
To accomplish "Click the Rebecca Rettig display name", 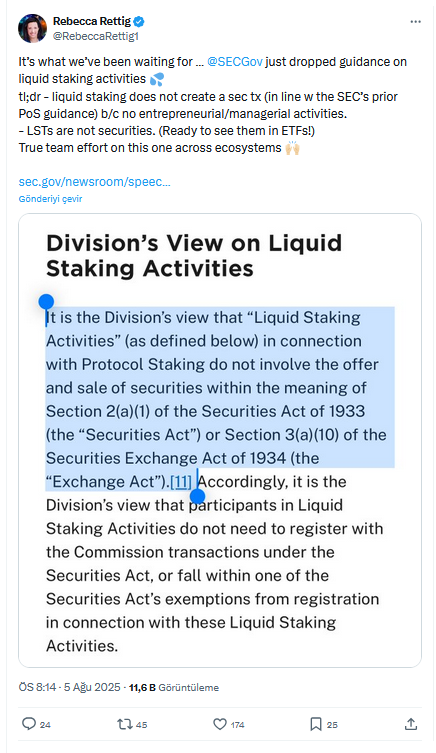I will tap(92, 21).
